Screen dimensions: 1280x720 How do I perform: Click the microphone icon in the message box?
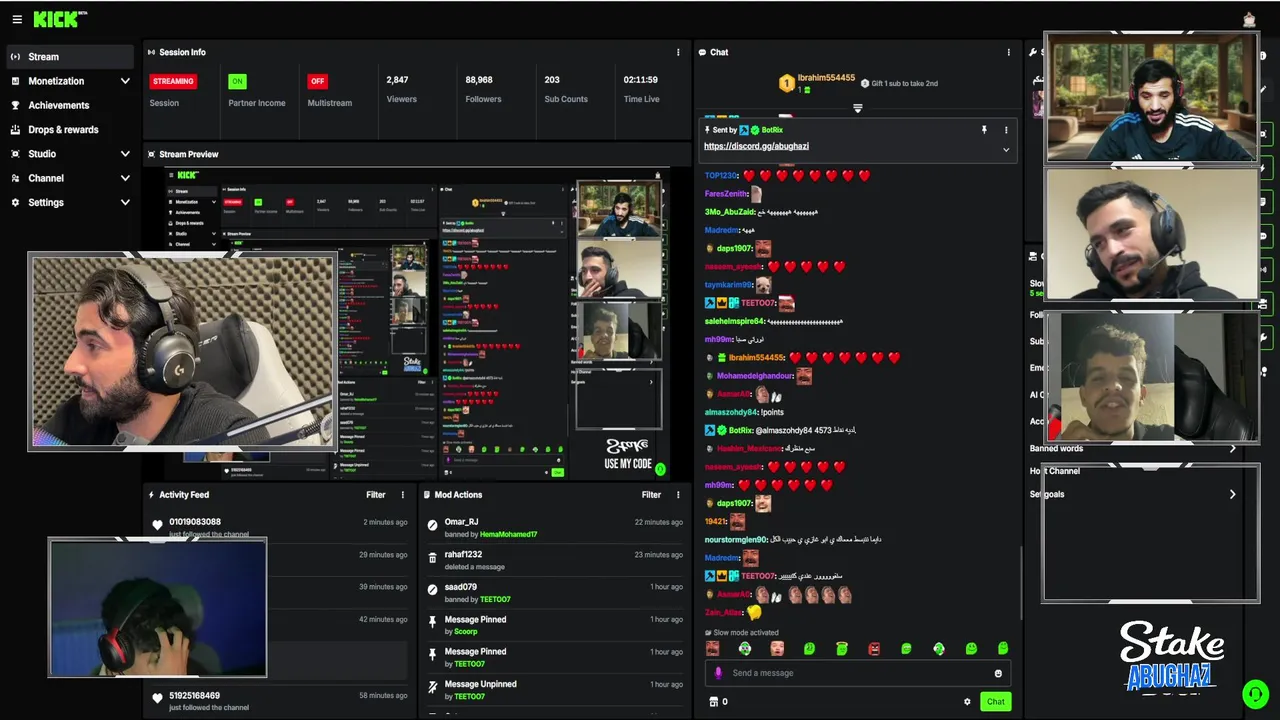(718, 673)
